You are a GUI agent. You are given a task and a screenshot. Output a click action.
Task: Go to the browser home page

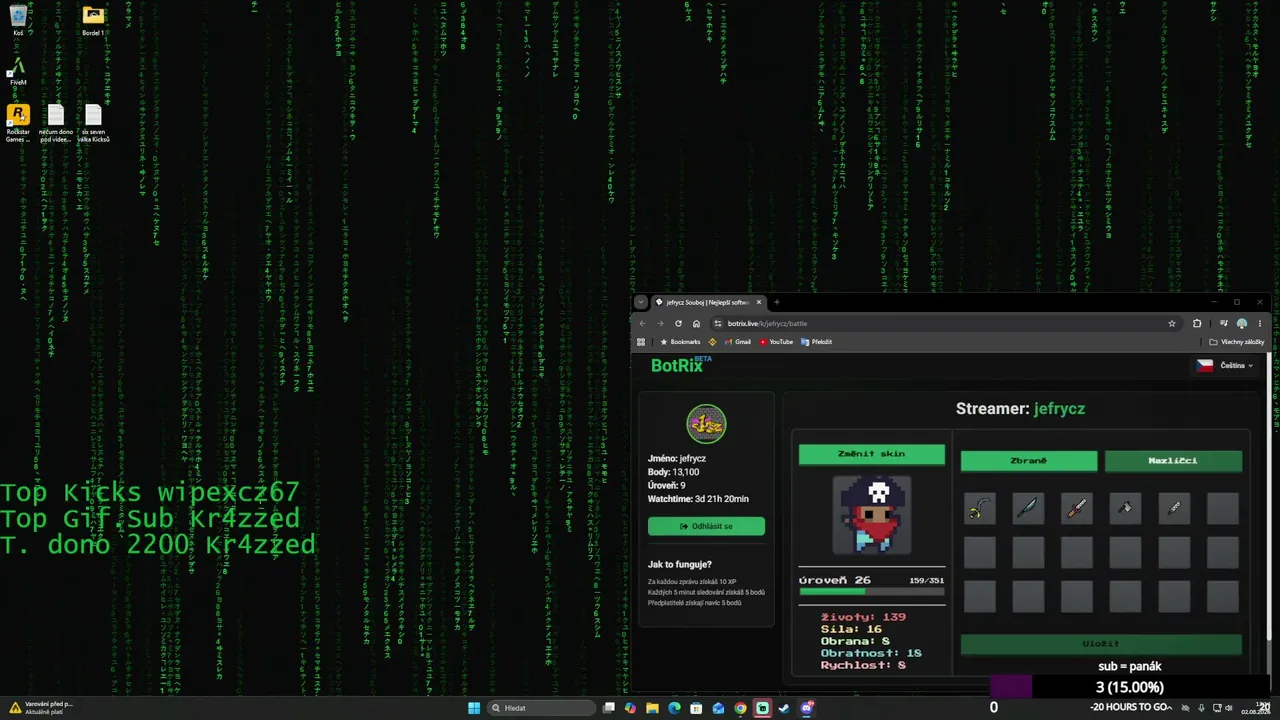coord(696,324)
